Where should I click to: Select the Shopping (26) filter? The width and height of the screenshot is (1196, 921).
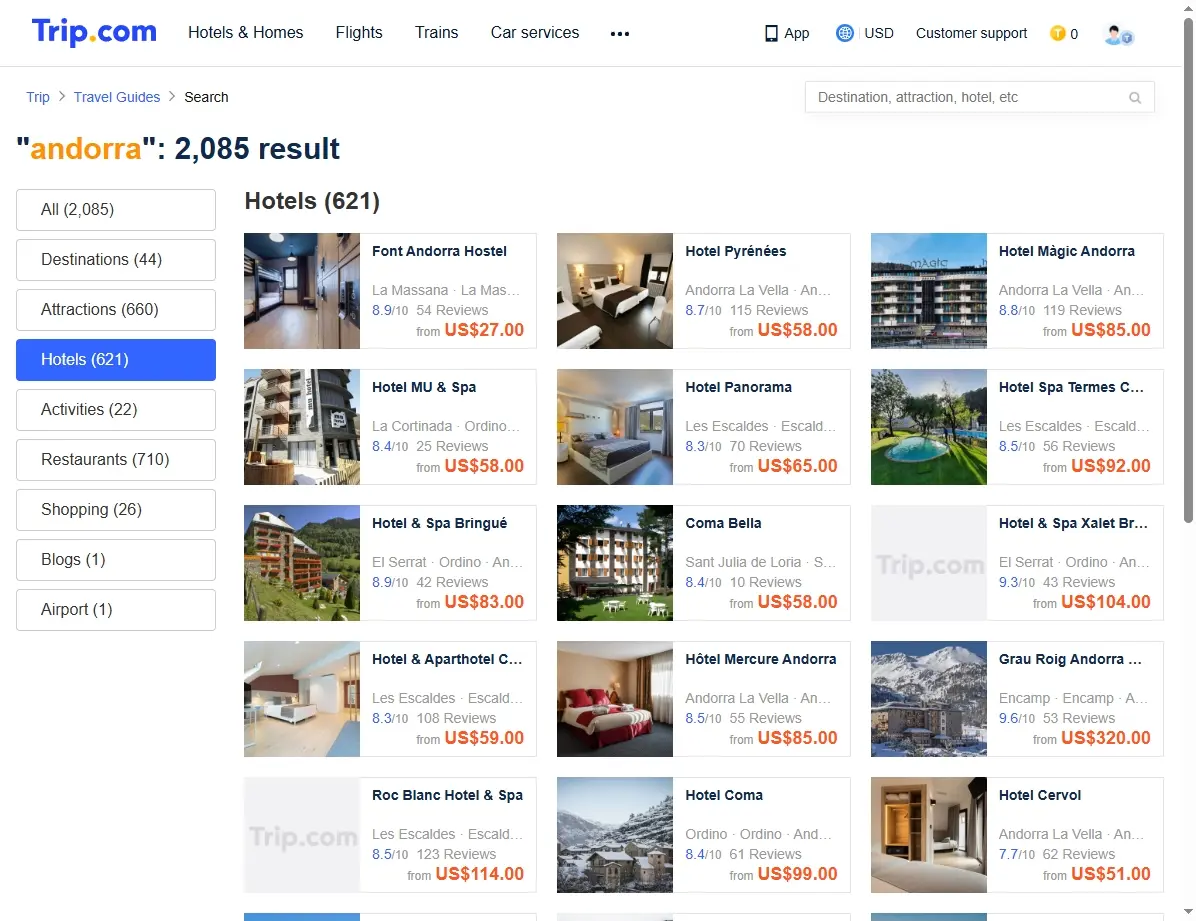(x=116, y=509)
